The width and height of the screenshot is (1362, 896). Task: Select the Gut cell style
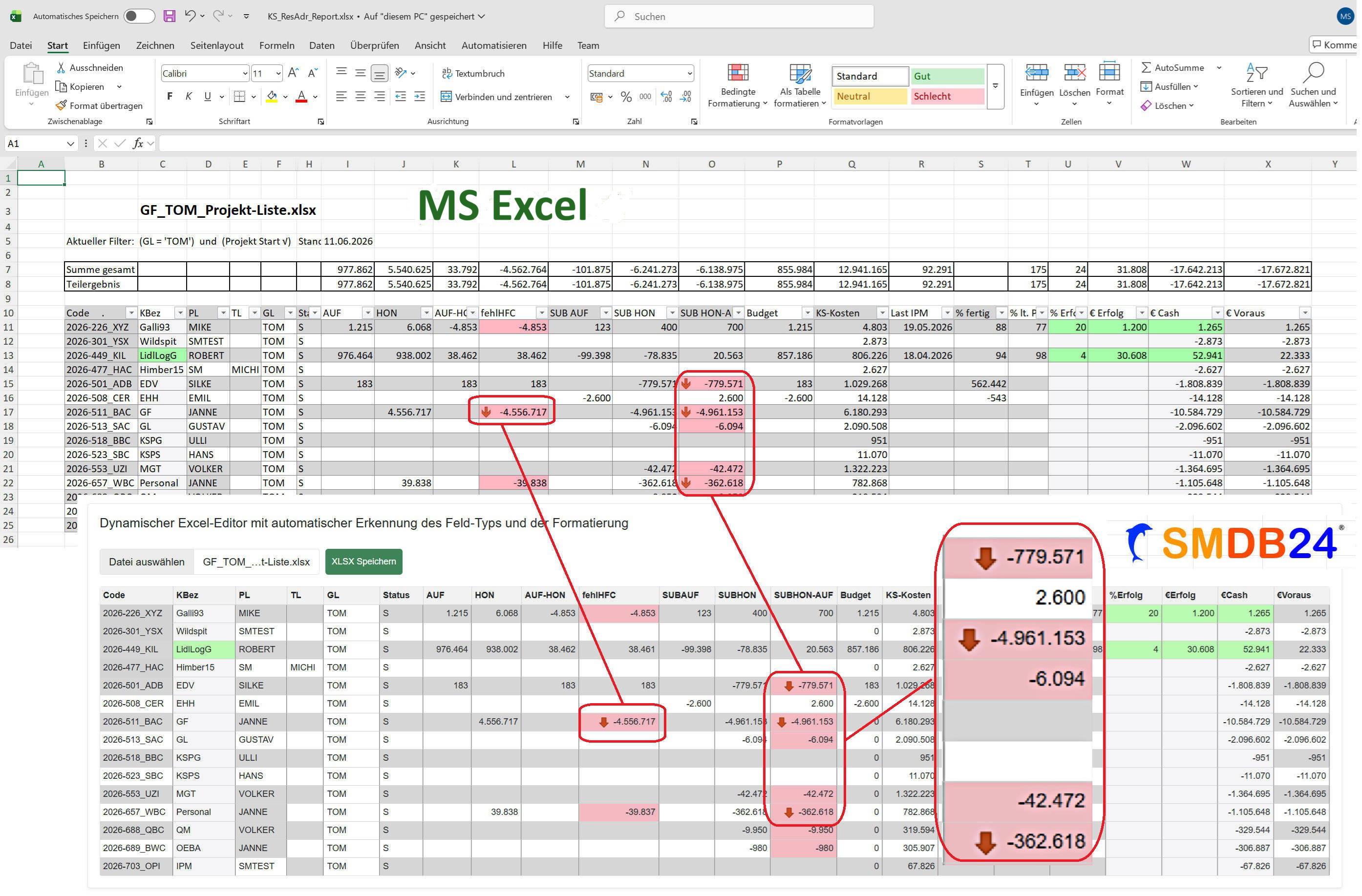pos(947,76)
